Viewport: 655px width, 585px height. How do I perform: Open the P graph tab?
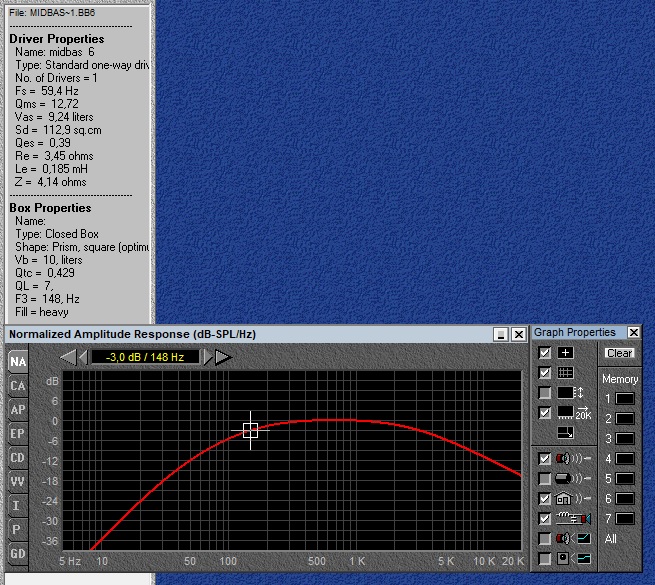click(18, 530)
